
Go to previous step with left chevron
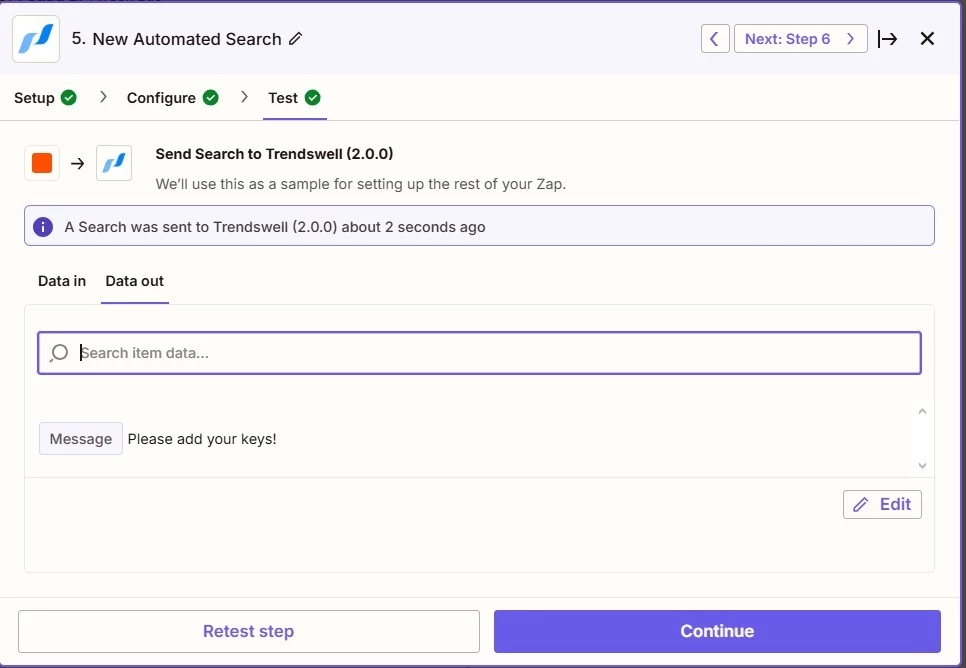click(x=715, y=39)
